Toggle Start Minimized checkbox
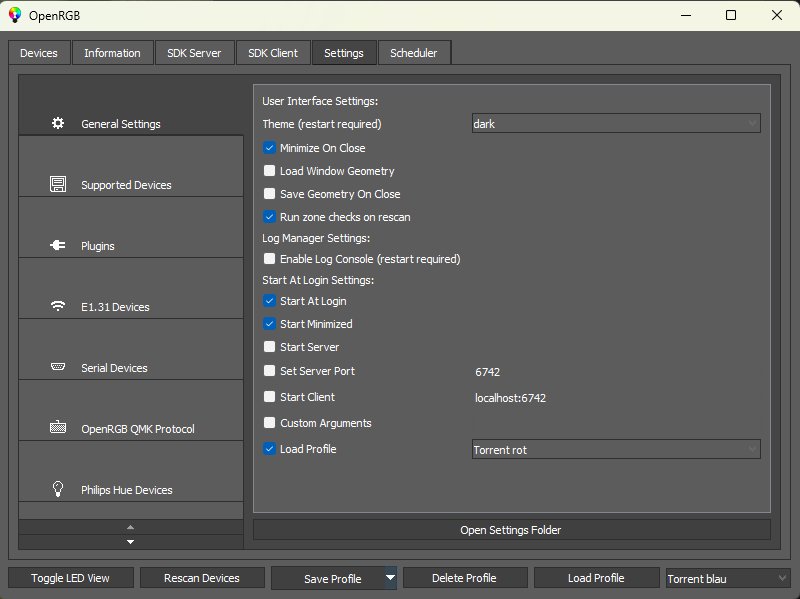Screen dimensions: 800x599 point(269,324)
